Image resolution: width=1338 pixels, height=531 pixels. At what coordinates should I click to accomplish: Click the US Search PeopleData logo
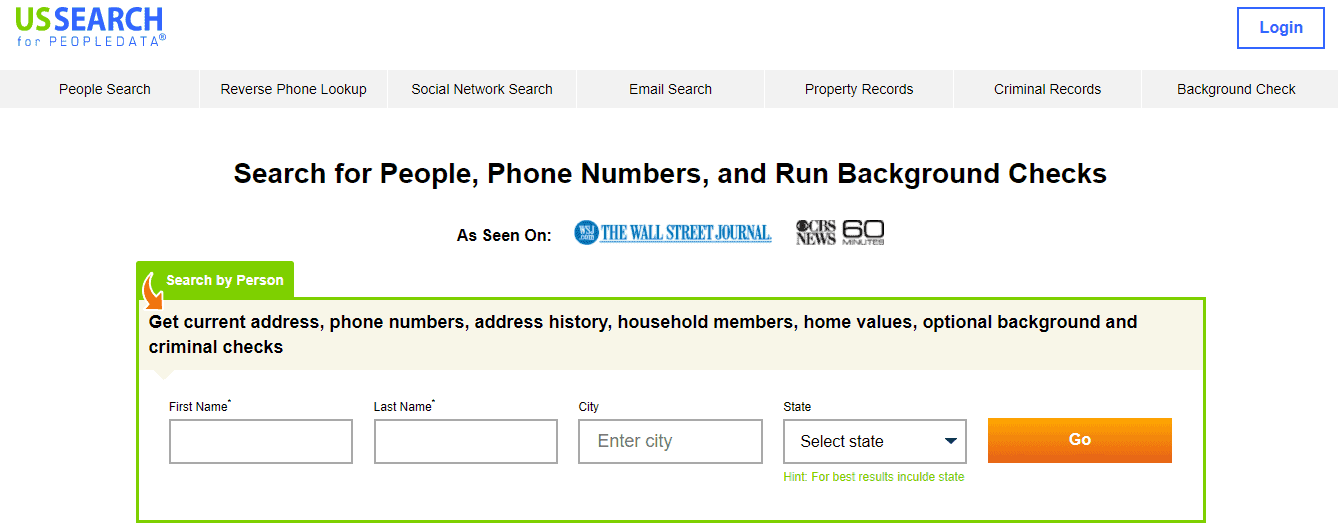click(91, 26)
